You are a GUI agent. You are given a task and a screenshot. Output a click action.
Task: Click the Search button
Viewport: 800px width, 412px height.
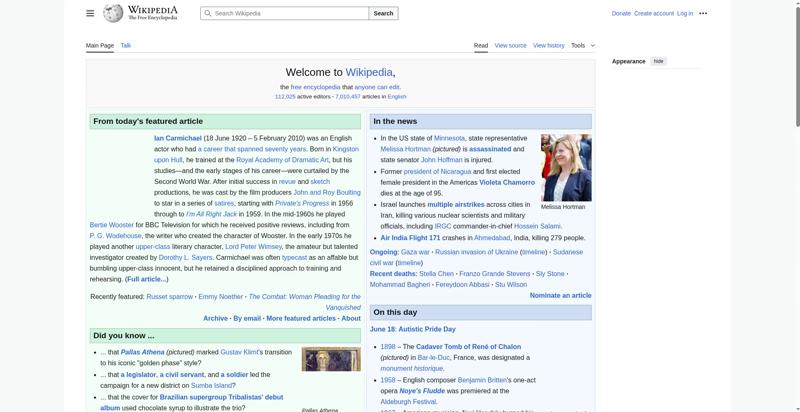pyautogui.click(x=383, y=13)
